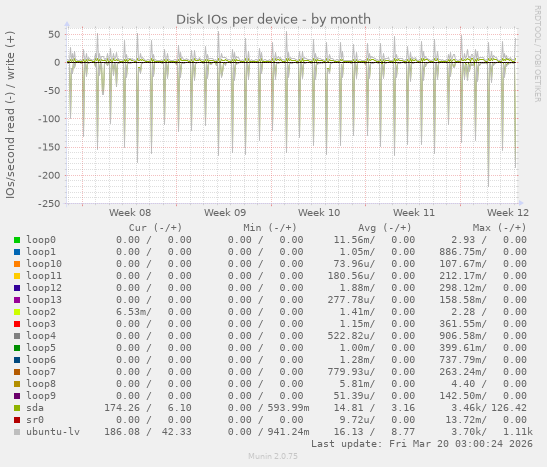This screenshot has width=547, height=467.
Task: Click the 'Min (-/+)' column header
Action: [x=270, y=228]
